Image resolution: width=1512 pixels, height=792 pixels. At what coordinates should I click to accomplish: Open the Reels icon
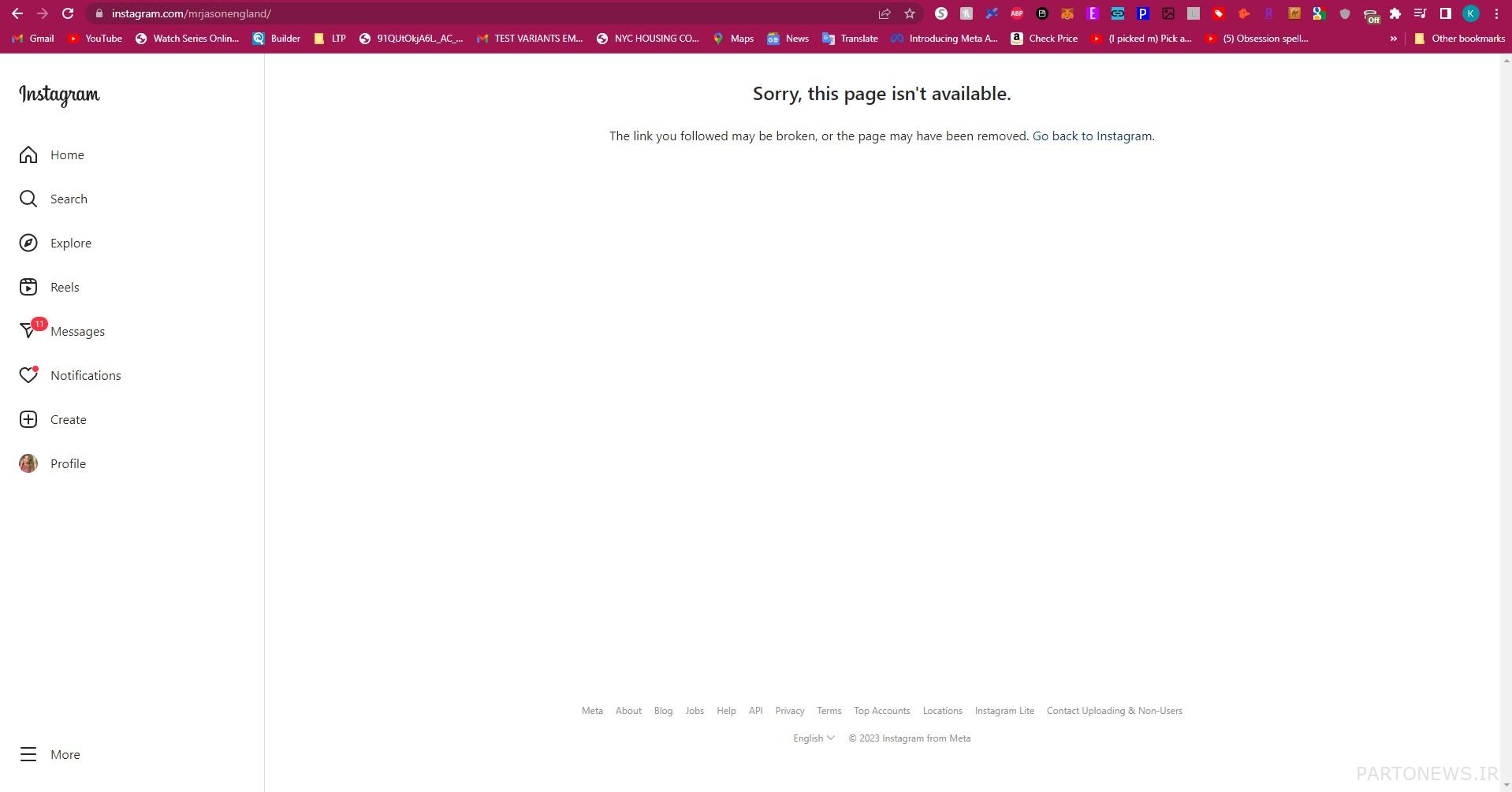[x=28, y=287]
